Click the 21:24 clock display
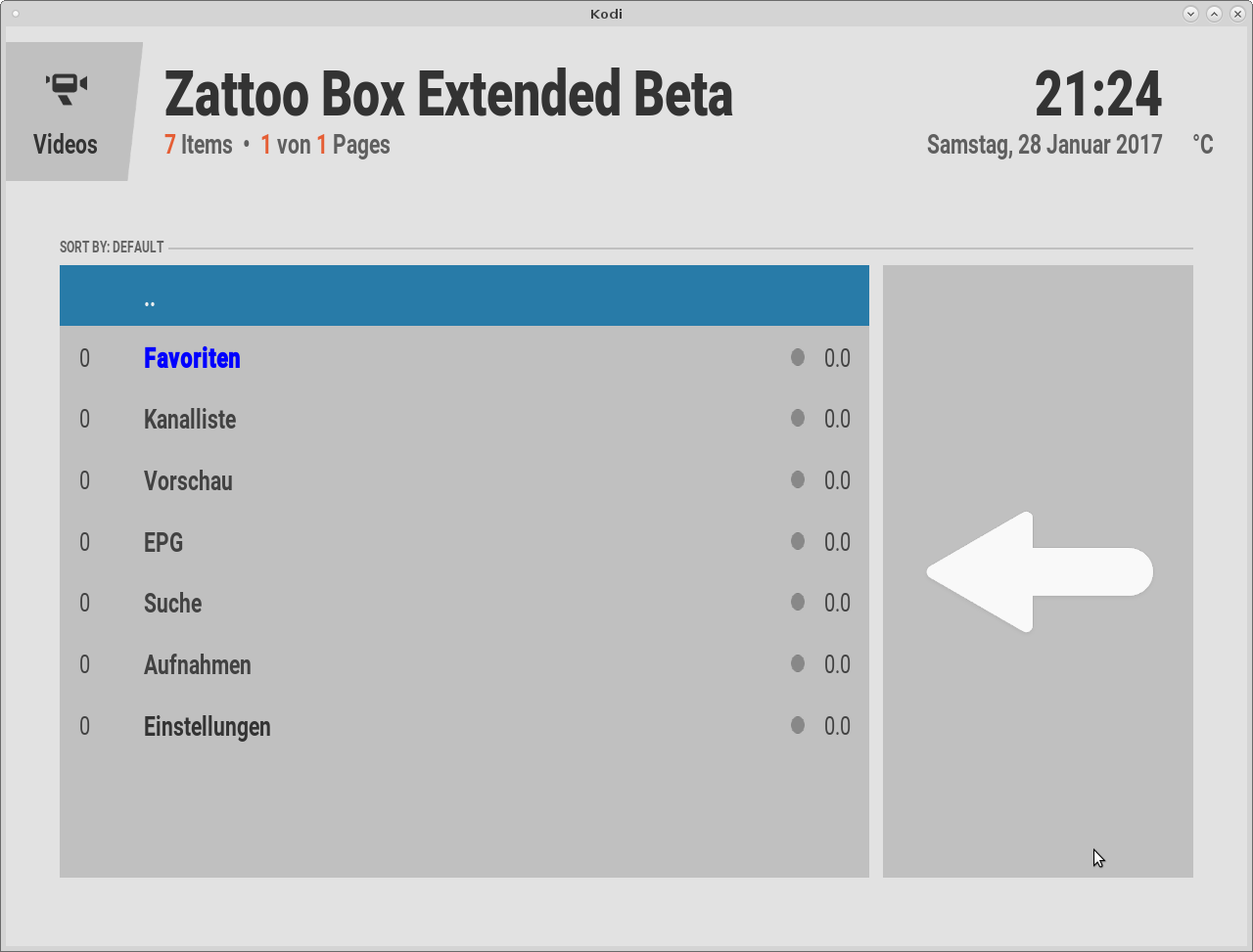 point(1098,95)
